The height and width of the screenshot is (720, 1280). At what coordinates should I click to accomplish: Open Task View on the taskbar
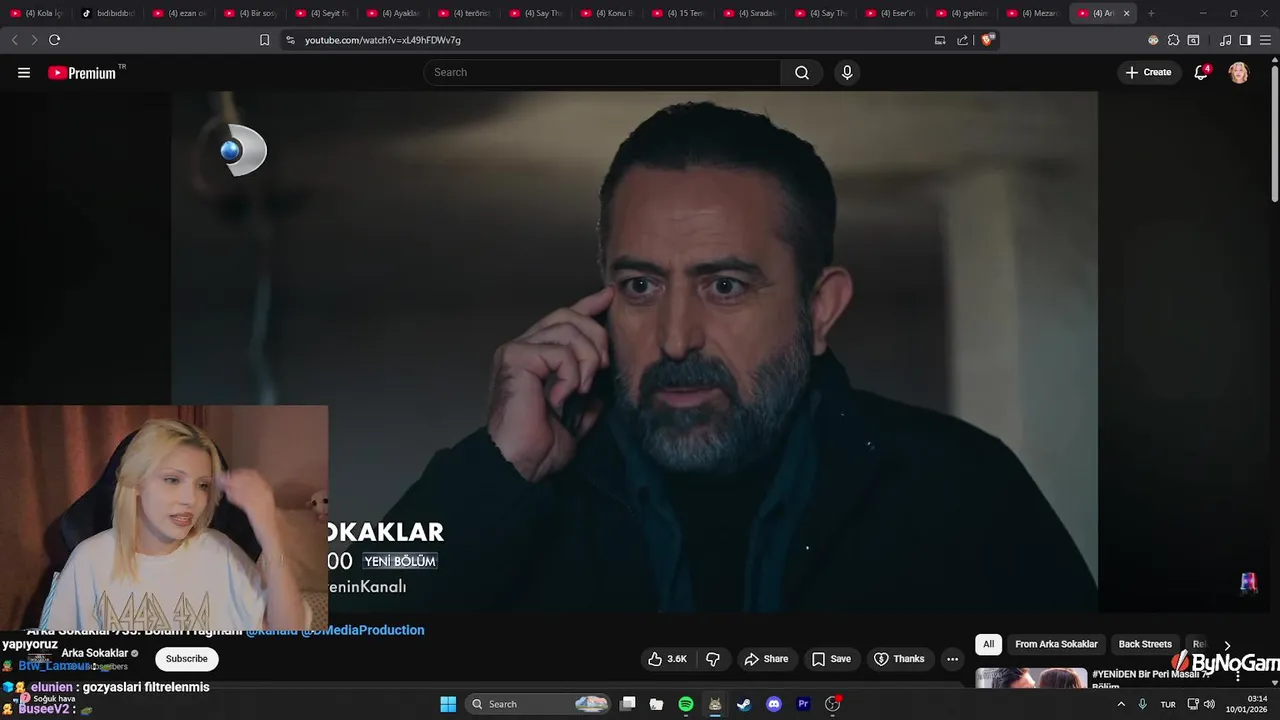click(x=628, y=704)
